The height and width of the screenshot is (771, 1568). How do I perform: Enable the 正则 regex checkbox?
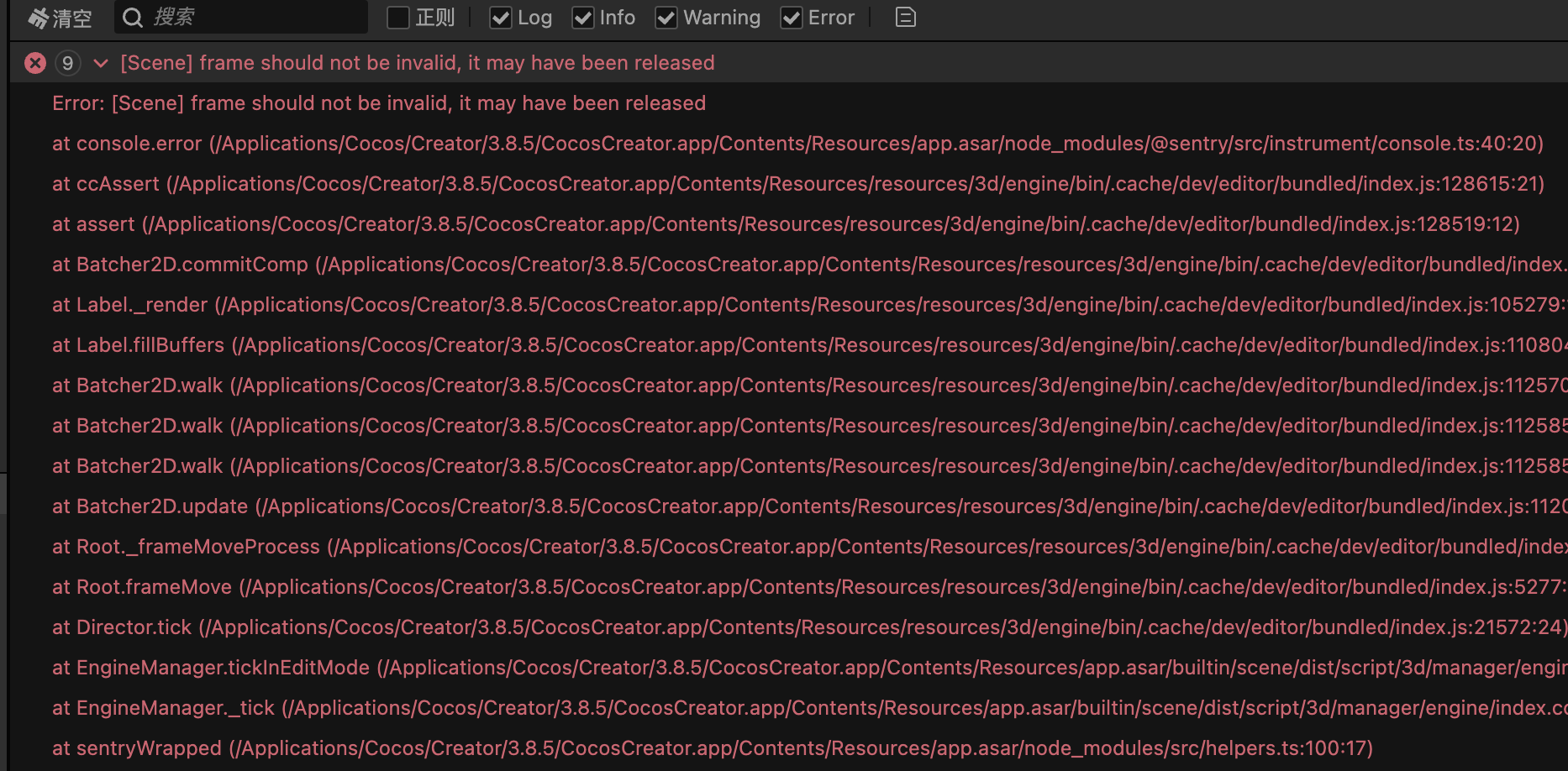coord(398,18)
